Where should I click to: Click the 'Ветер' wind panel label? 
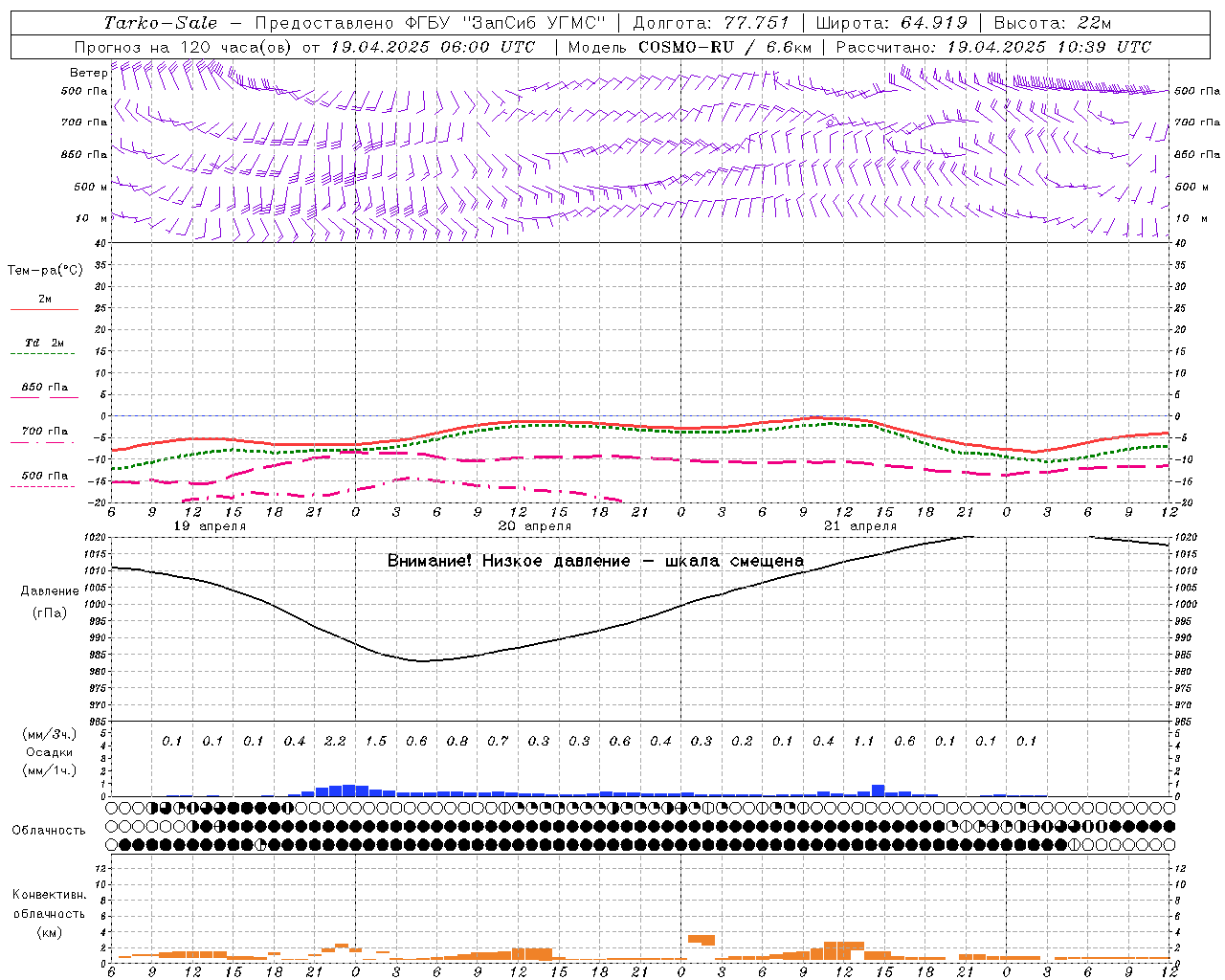(89, 73)
